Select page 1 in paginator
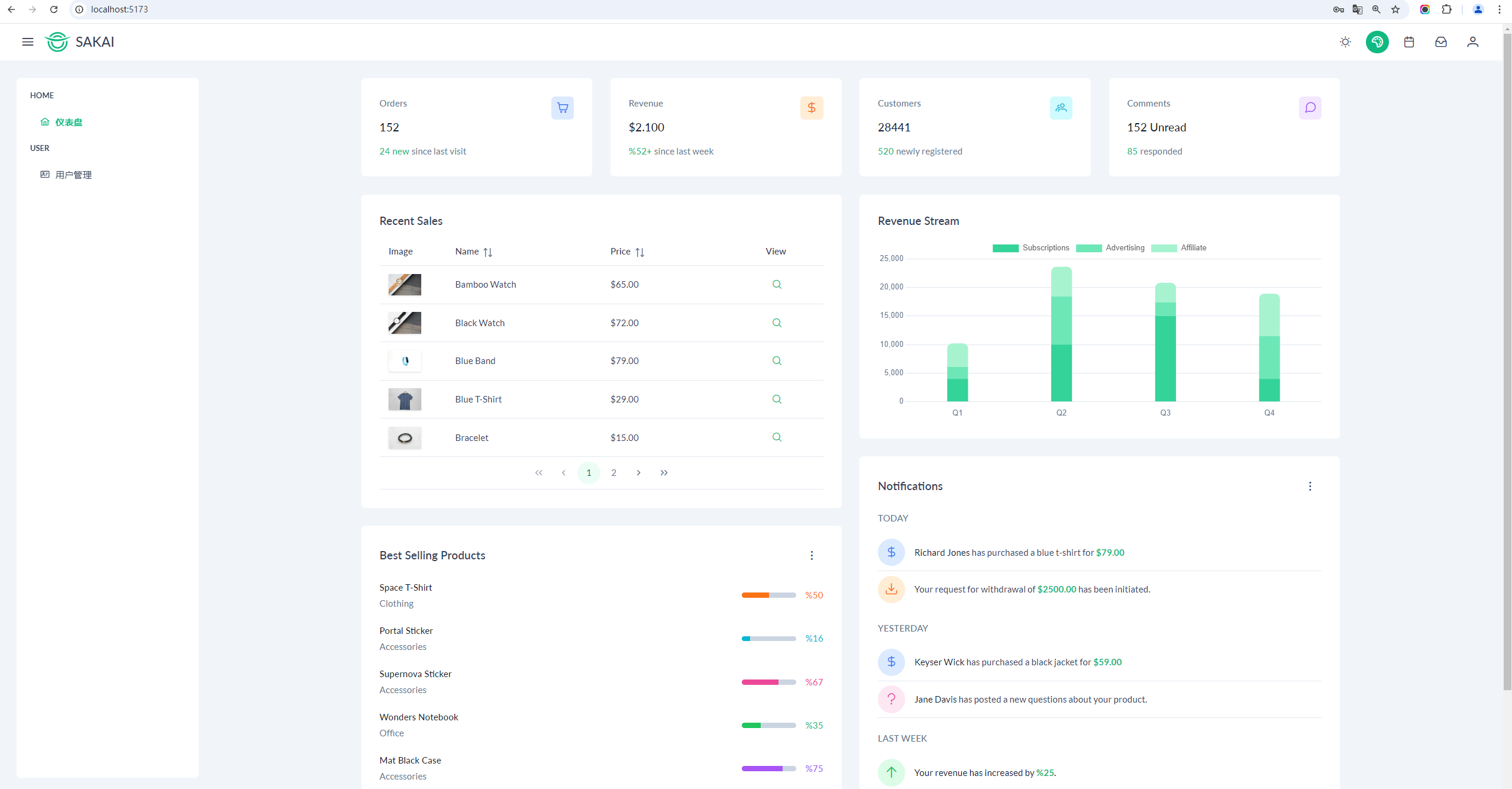Screen dimensions: 1512x789 pyautogui.click(x=589, y=473)
